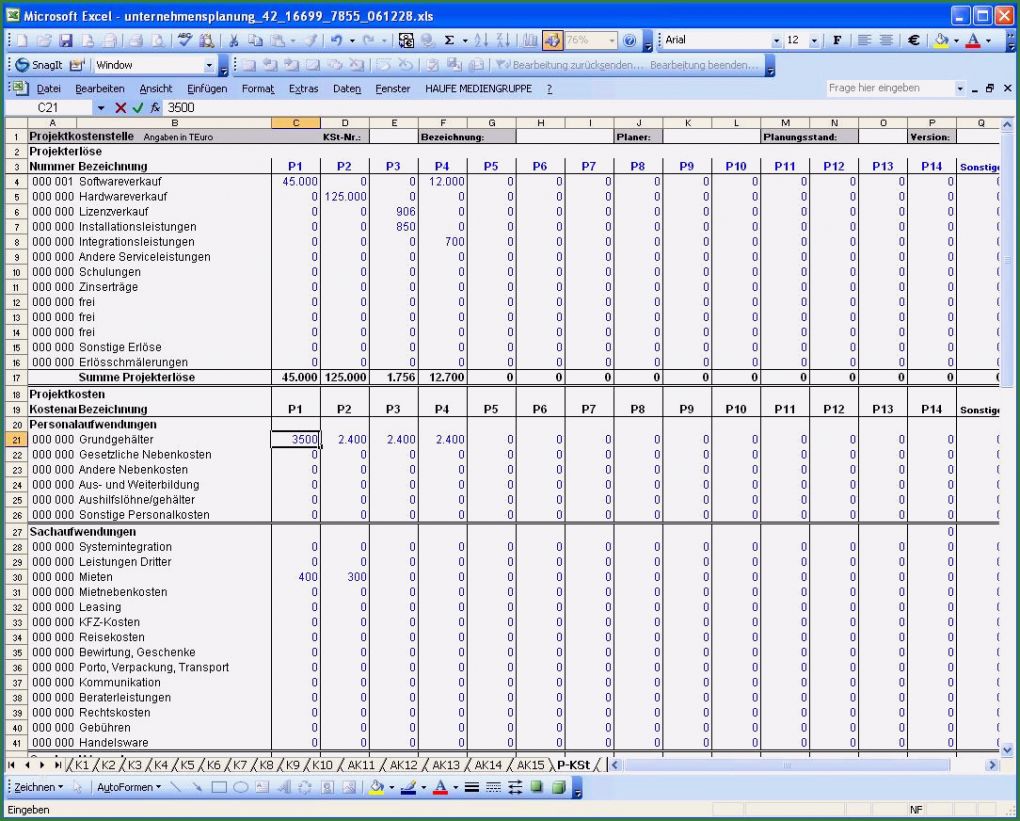
Task: Click the Format Painter icon
Action: tap(310, 41)
